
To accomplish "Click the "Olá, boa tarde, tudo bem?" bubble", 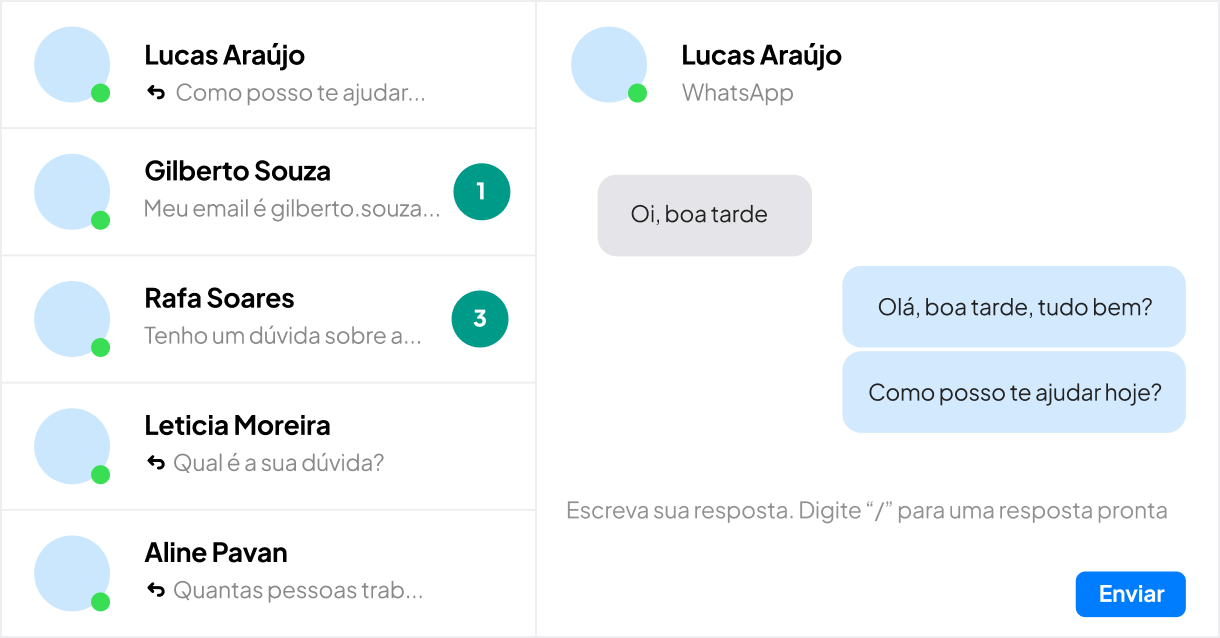I will tap(1014, 307).
